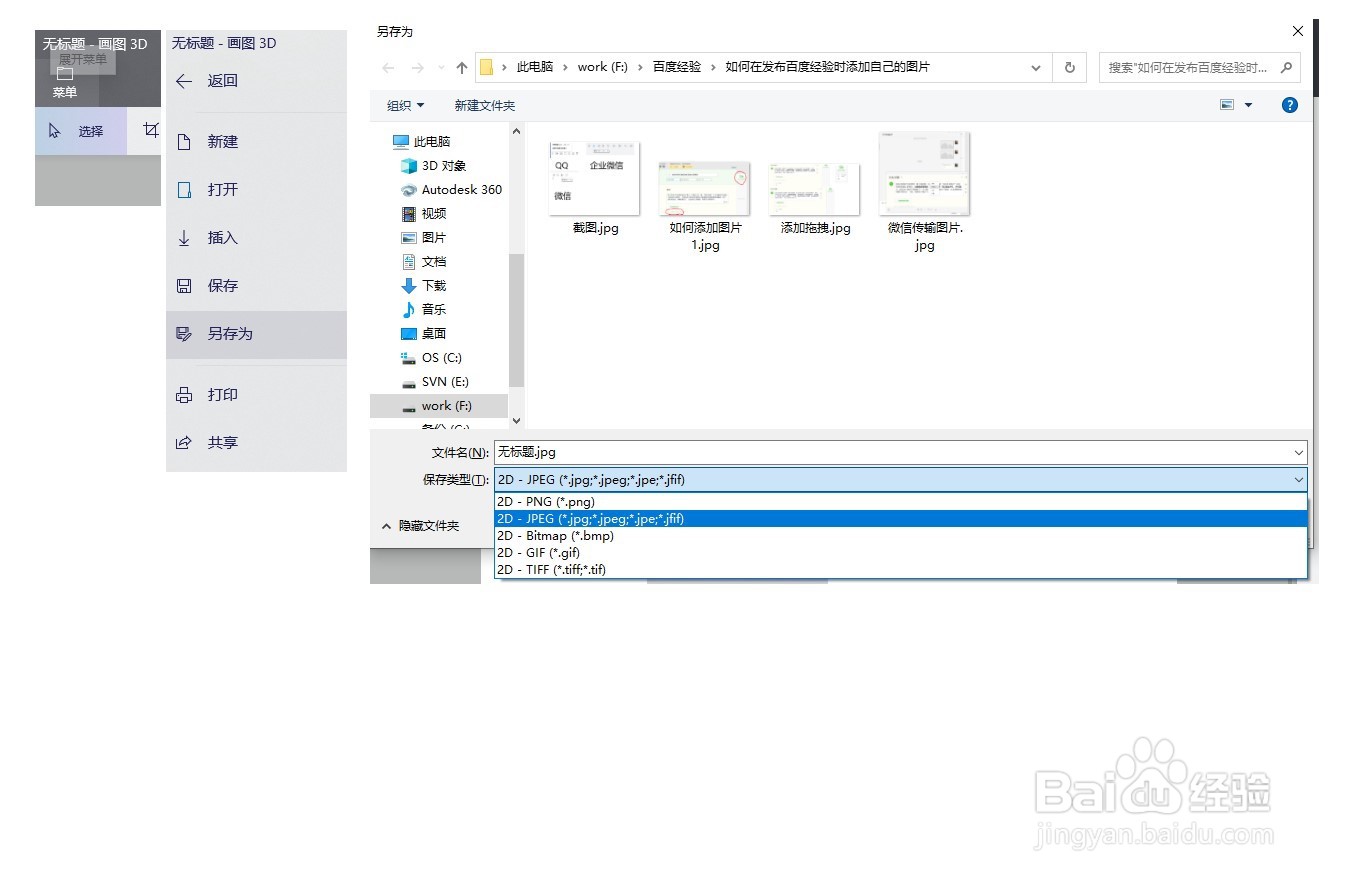Click the back arrow icon beside 返回

[184, 81]
